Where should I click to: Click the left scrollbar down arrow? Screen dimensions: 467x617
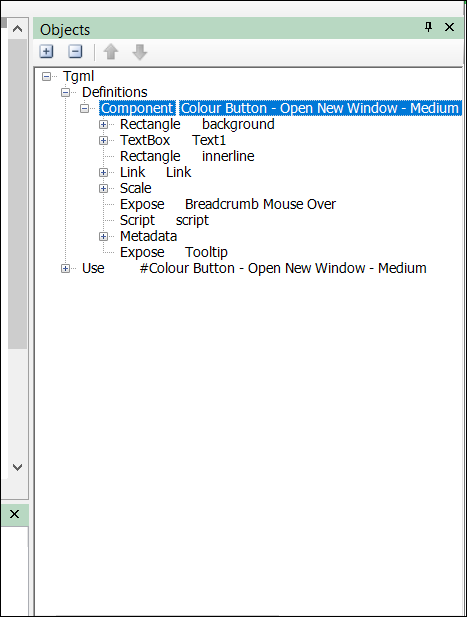[17, 467]
